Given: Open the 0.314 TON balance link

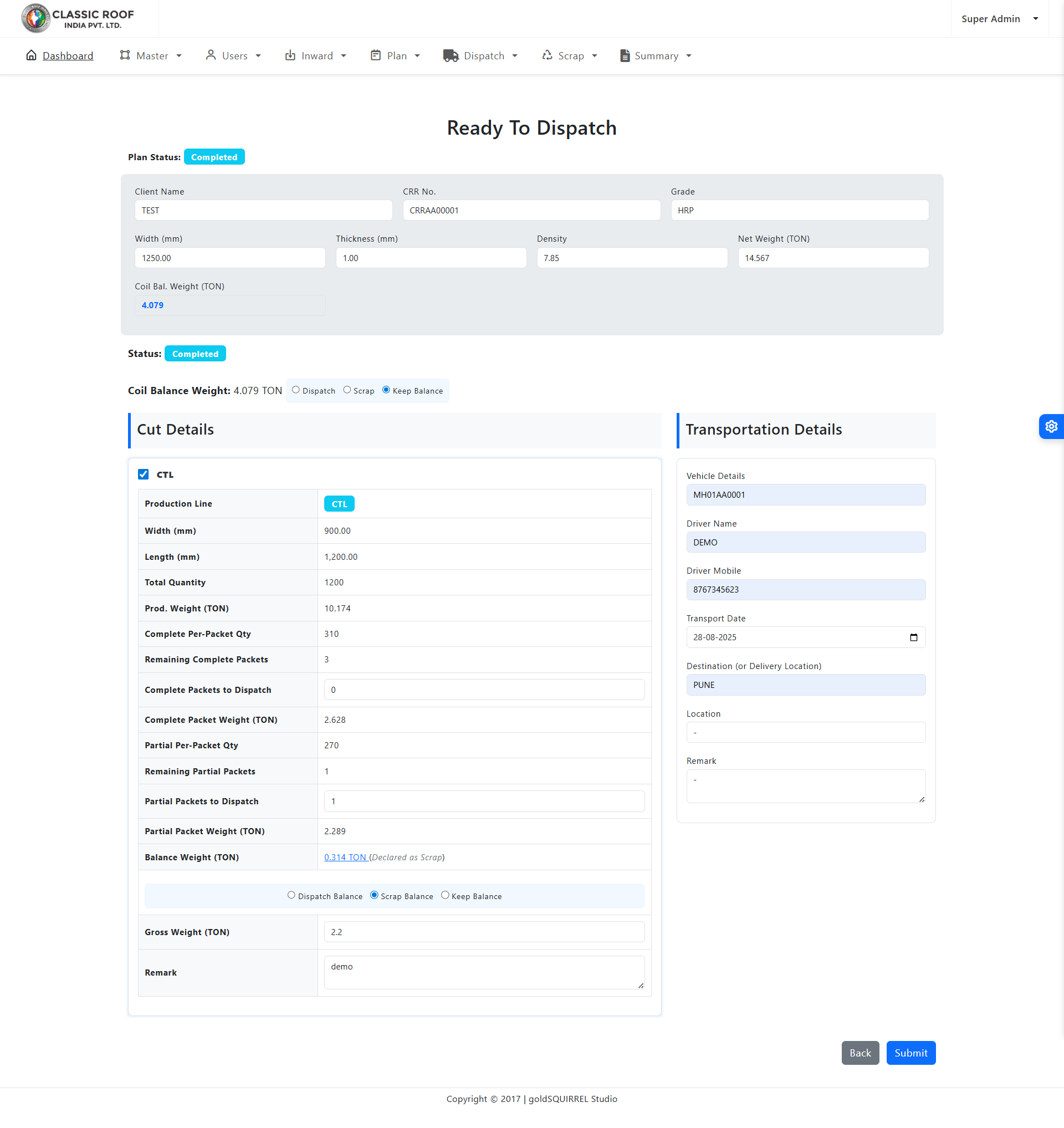Looking at the screenshot, I should [345, 857].
